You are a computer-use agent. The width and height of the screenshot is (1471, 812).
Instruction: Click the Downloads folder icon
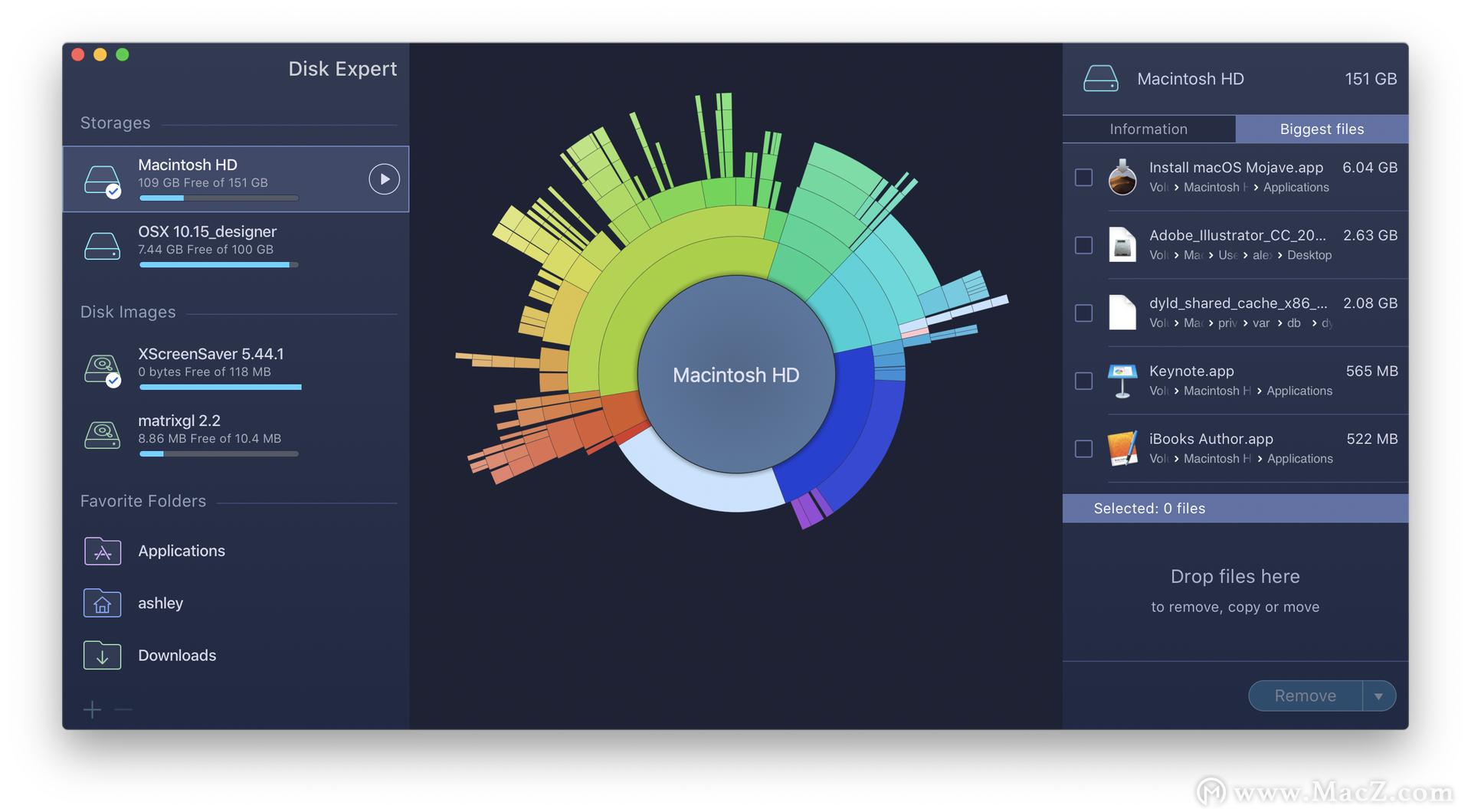102,655
